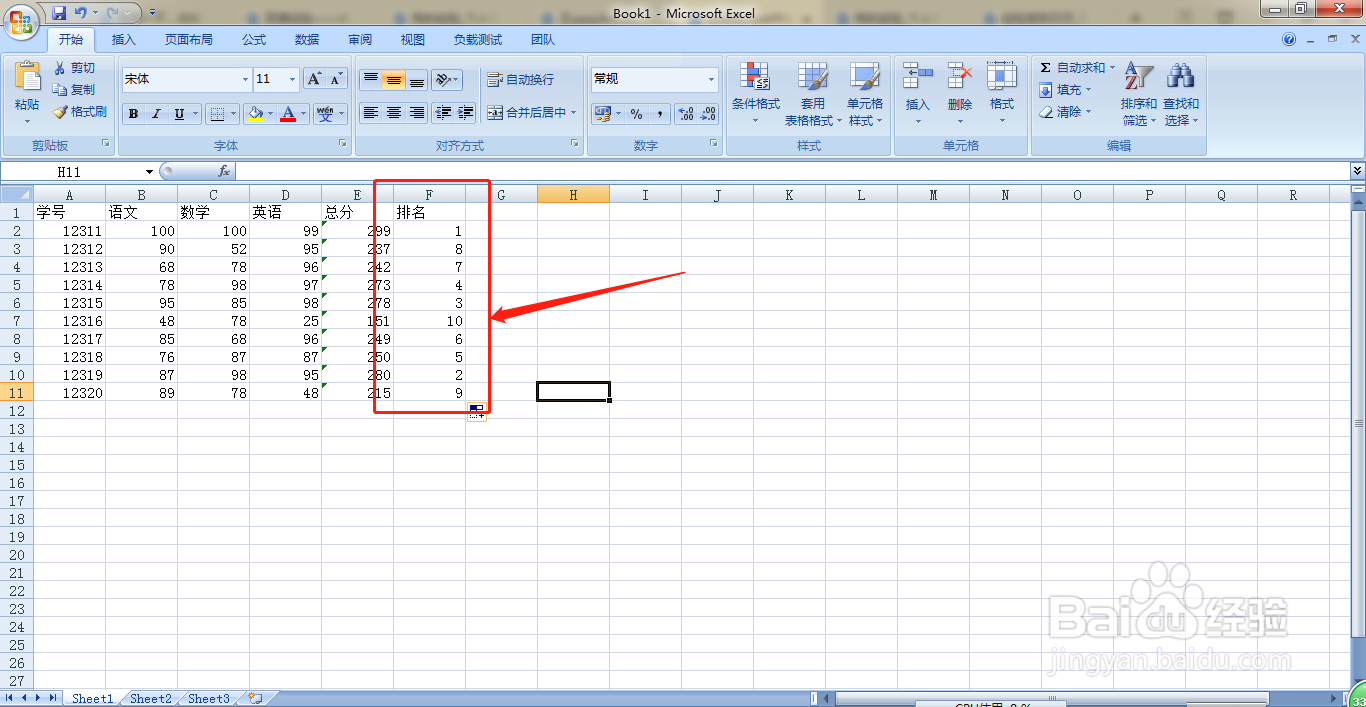Switch to 公式 ribbon tab
Screen dimensions: 1366x707
(x=254, y=40)
